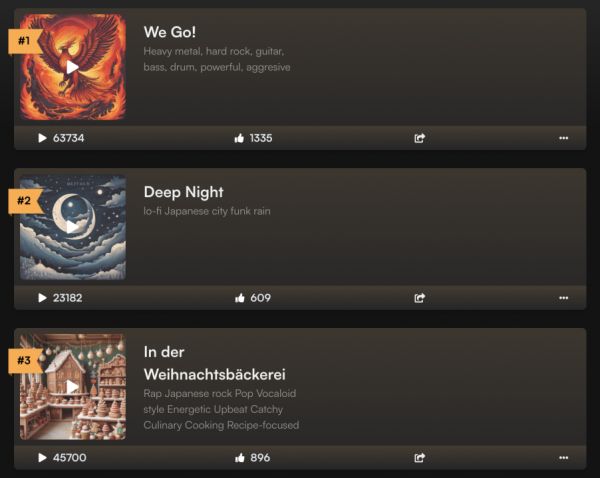Screen dimensions: 600x478
Task: Open the In der Weihnachtsbäckerei title link
Action: 215,363
